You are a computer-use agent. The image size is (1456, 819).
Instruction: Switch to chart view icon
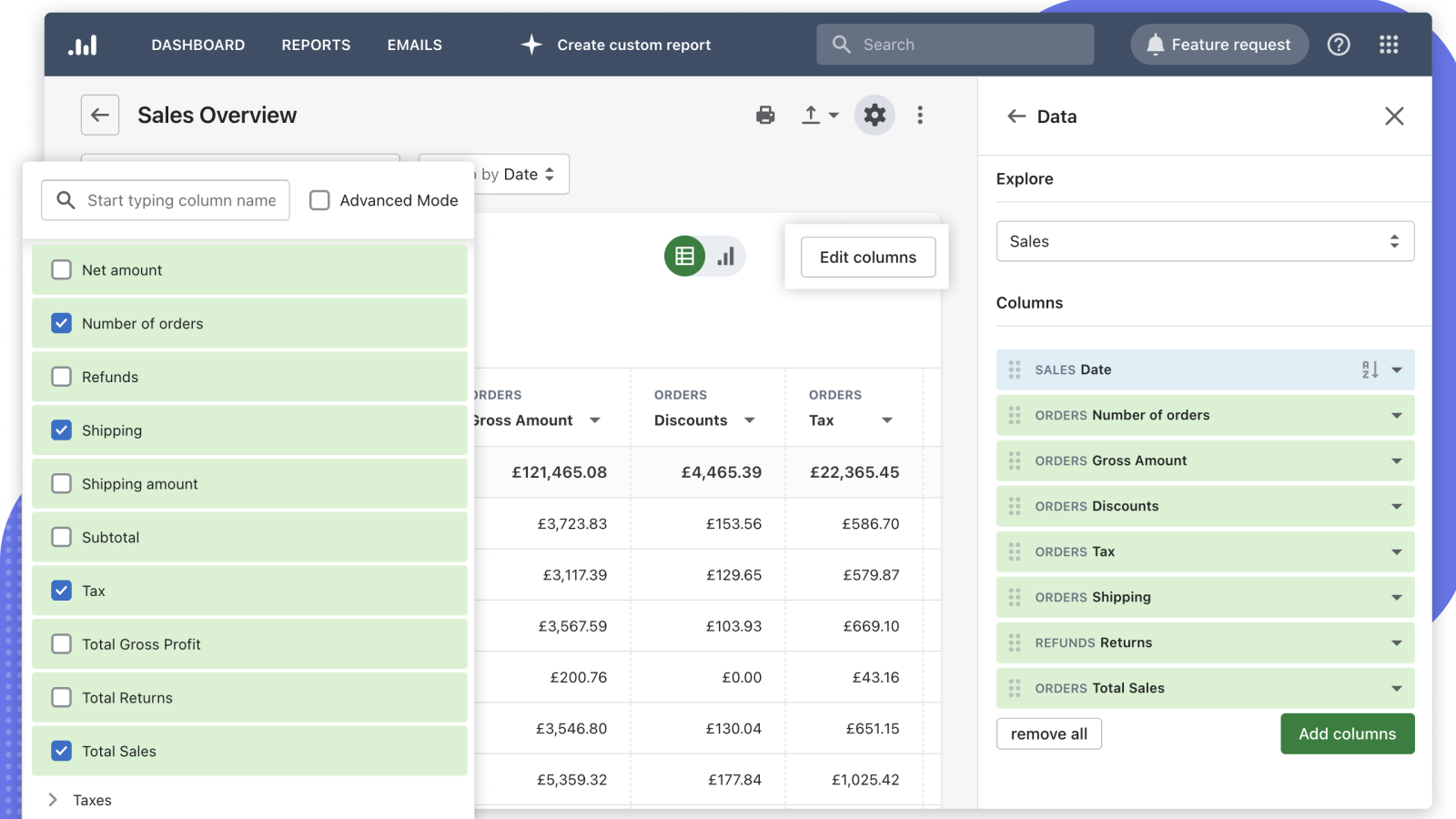coord(725,257)
